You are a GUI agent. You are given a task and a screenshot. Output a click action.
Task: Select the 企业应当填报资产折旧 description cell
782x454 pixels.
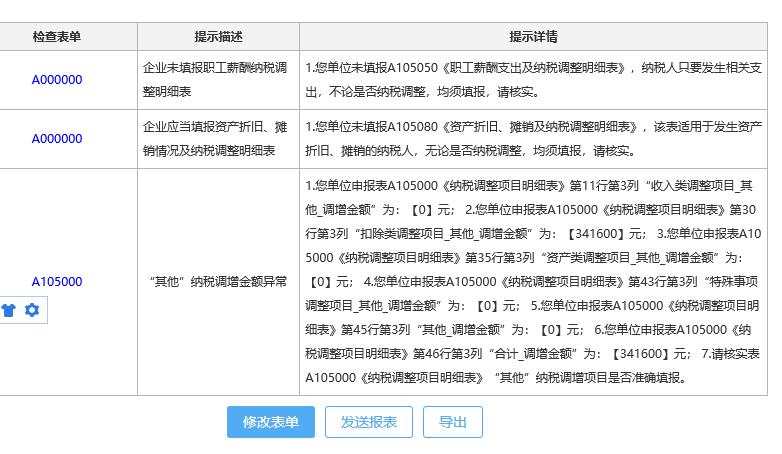(217, 139)
